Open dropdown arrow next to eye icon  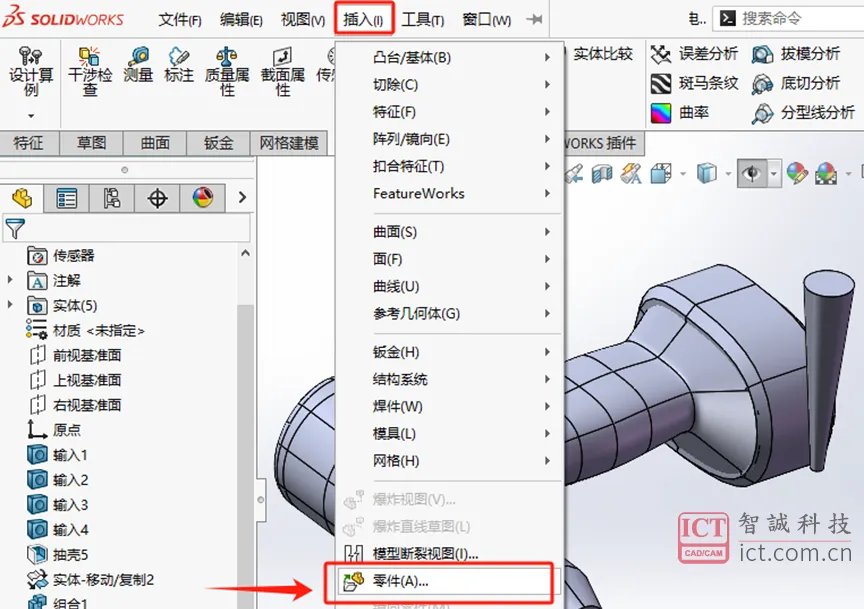click(x=774, y=174)
